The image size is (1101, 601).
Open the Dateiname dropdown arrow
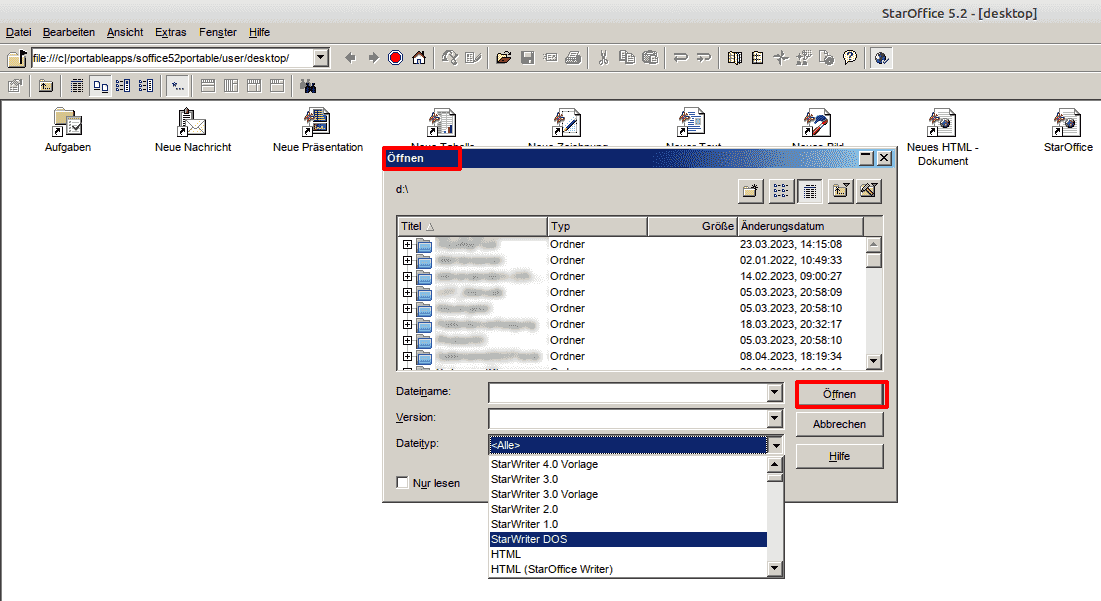[774, 392]
